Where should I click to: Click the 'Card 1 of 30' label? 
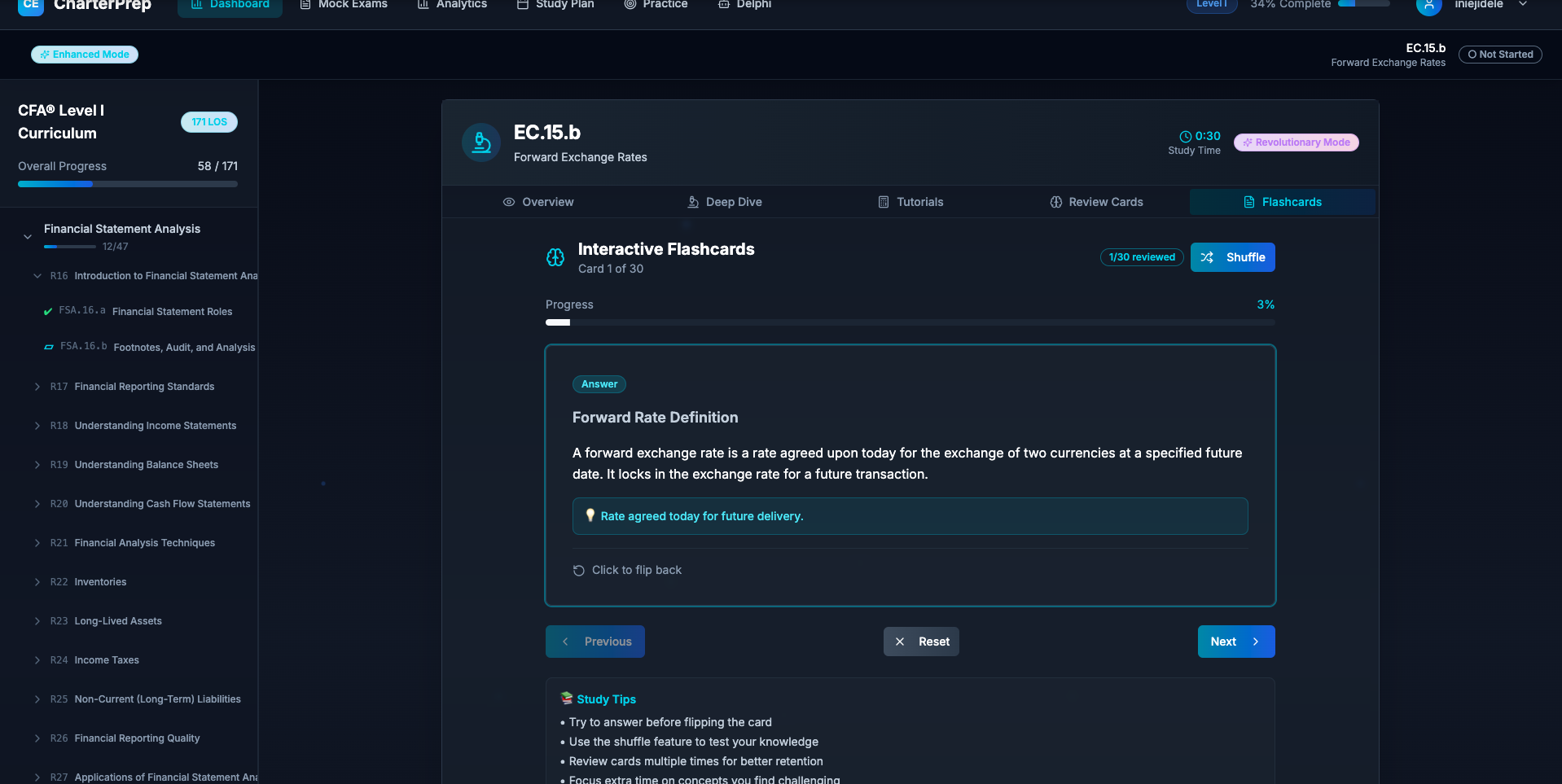611,269
